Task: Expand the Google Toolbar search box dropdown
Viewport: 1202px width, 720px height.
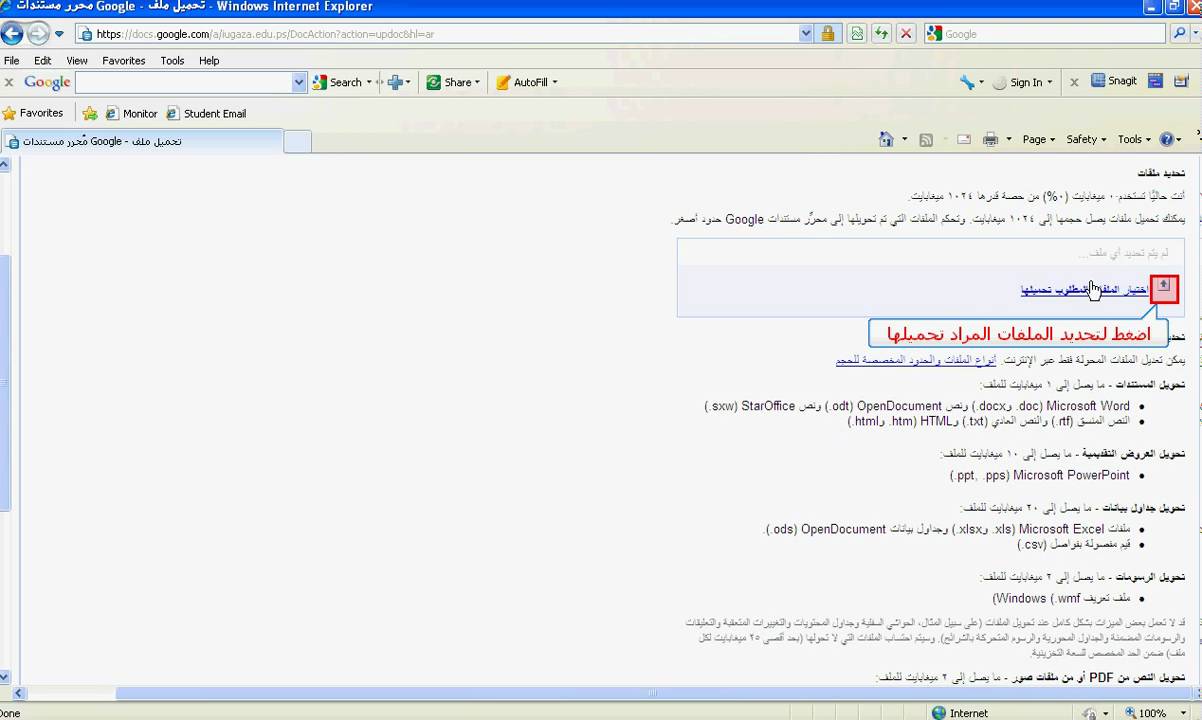Action: pyautogui.click(x=299, y=83)
